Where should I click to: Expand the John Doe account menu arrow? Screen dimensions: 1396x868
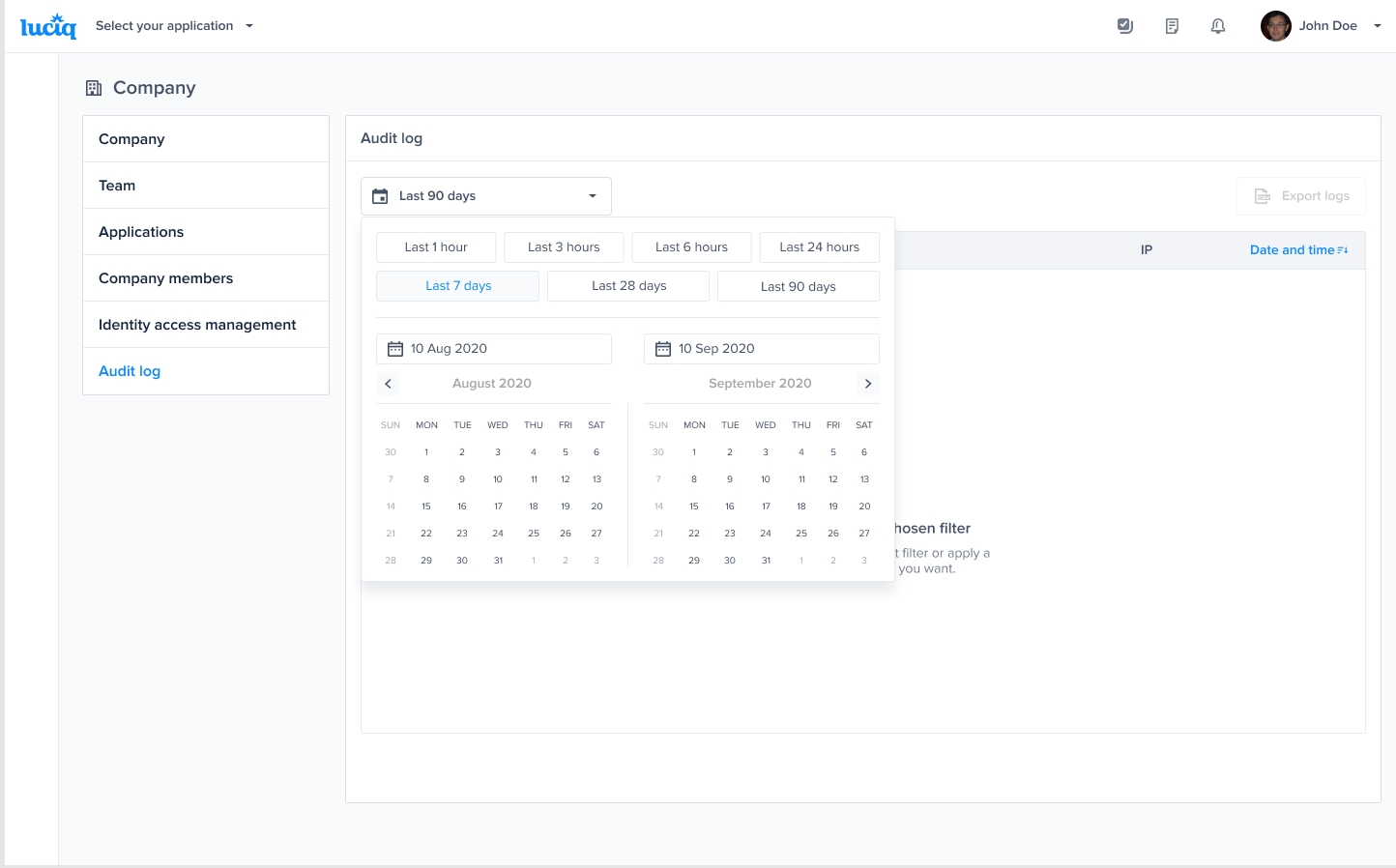[1378, 26]
